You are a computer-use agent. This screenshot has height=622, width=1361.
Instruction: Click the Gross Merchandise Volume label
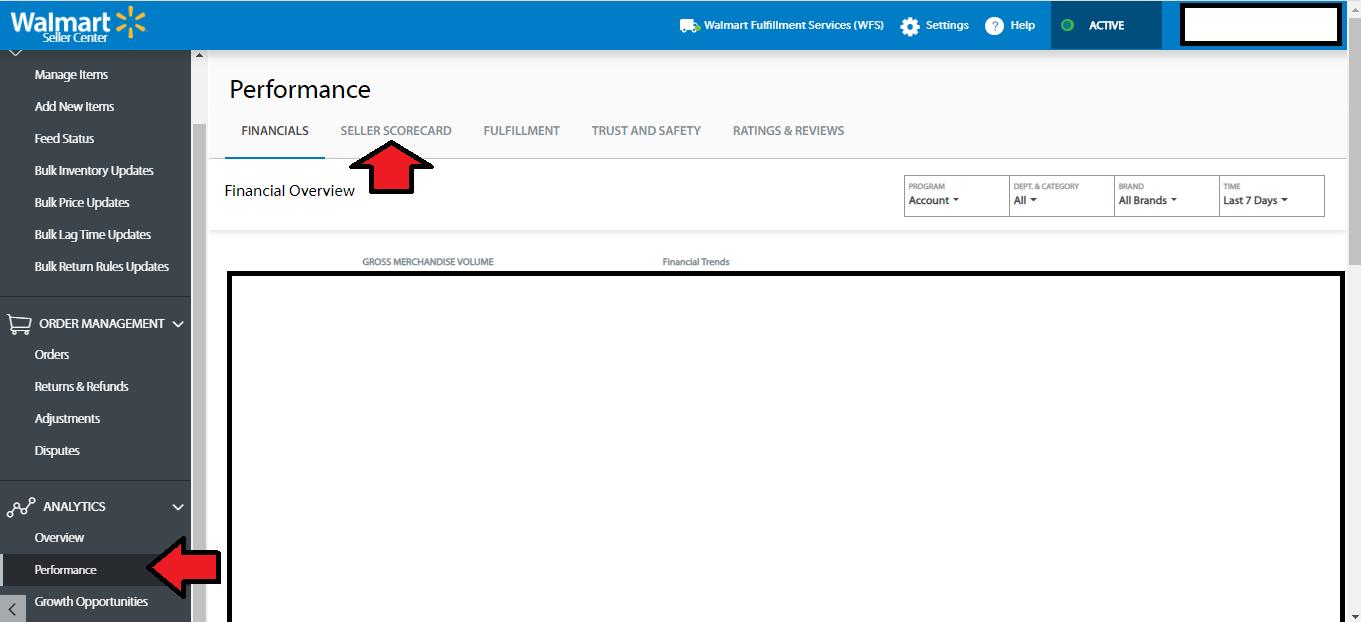tap(428, 262)
